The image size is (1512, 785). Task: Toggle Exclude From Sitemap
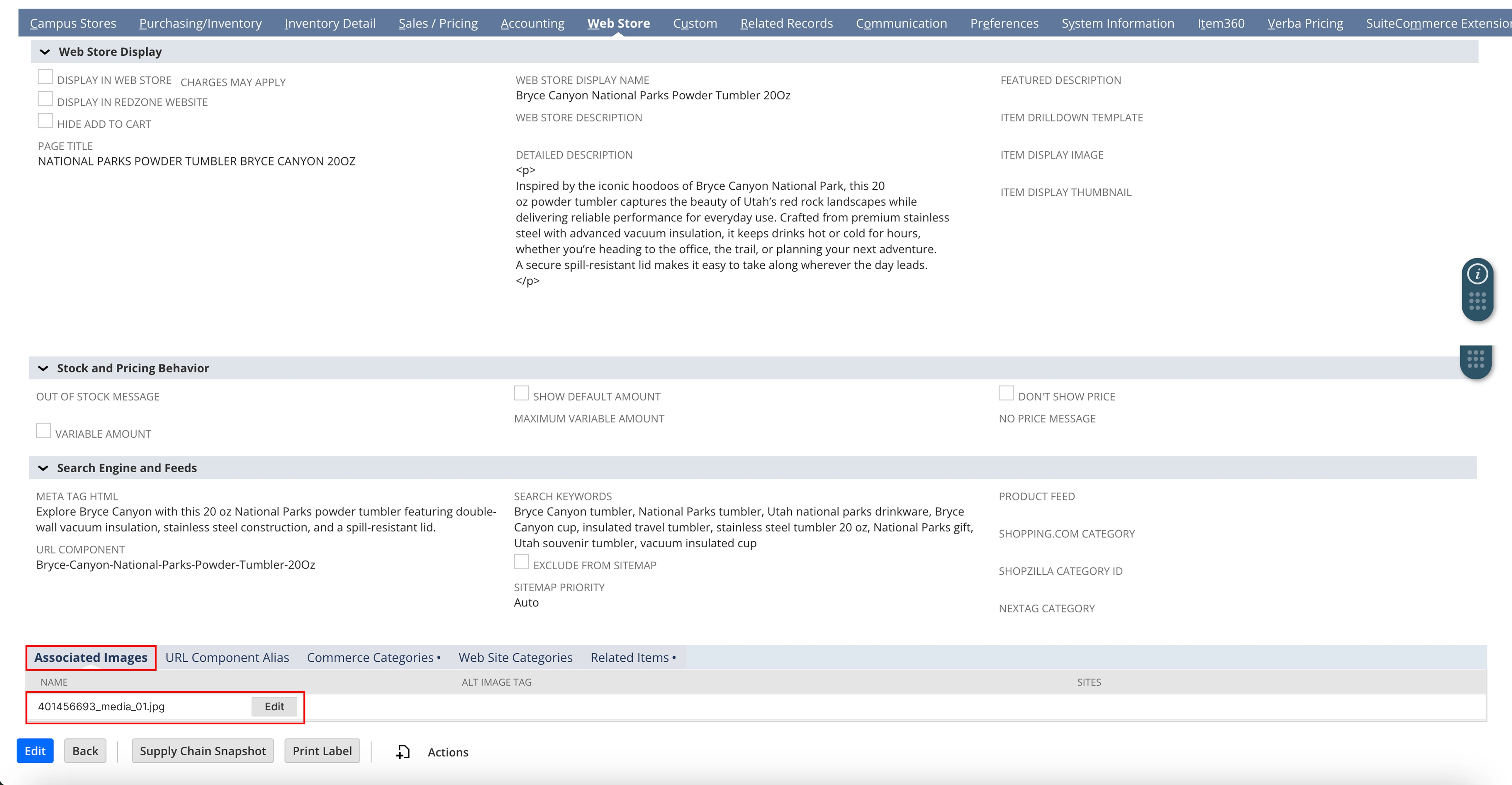(x=521, y=562)
